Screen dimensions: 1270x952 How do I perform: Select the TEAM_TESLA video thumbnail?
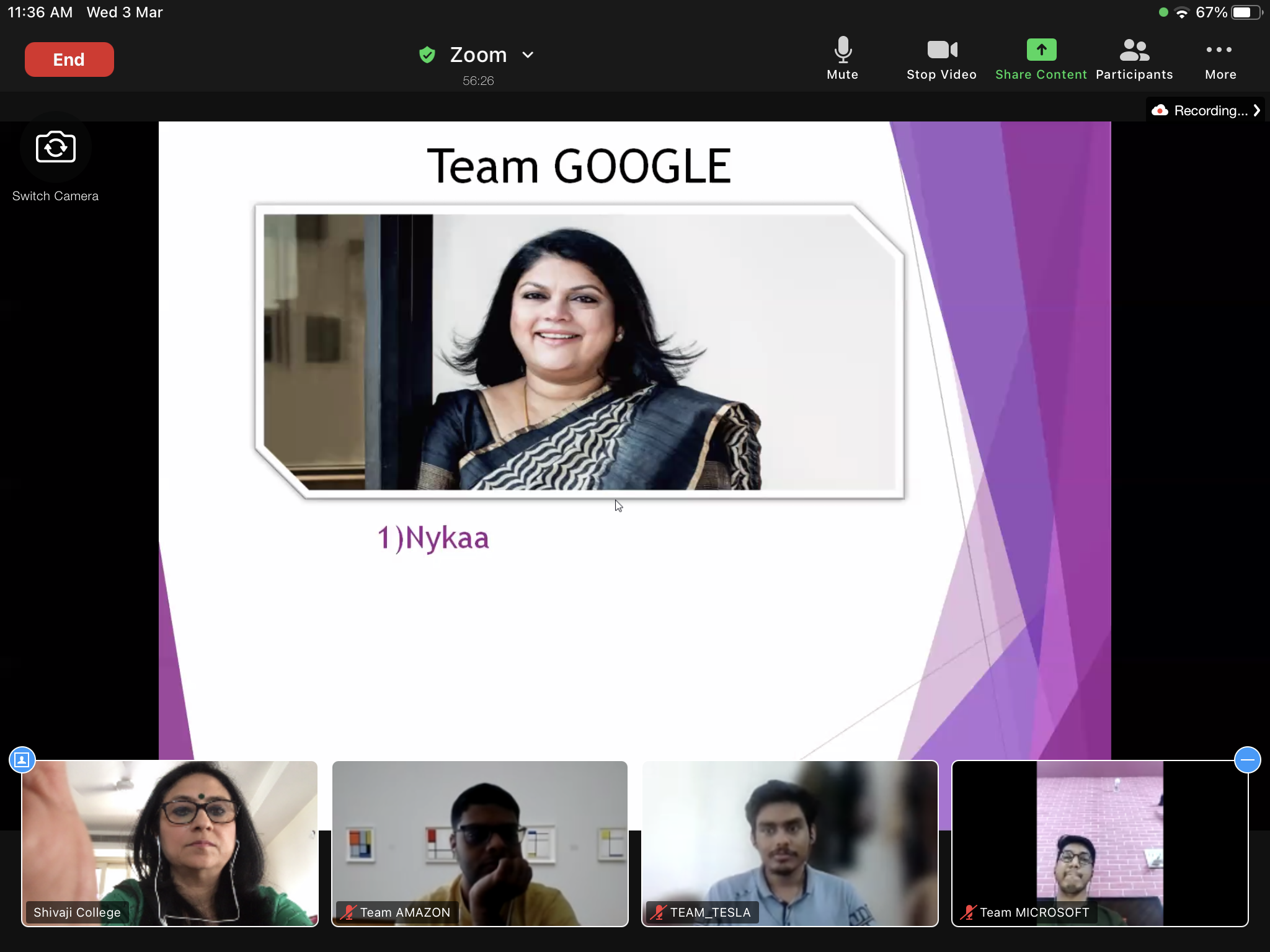(x=789, y=844)
